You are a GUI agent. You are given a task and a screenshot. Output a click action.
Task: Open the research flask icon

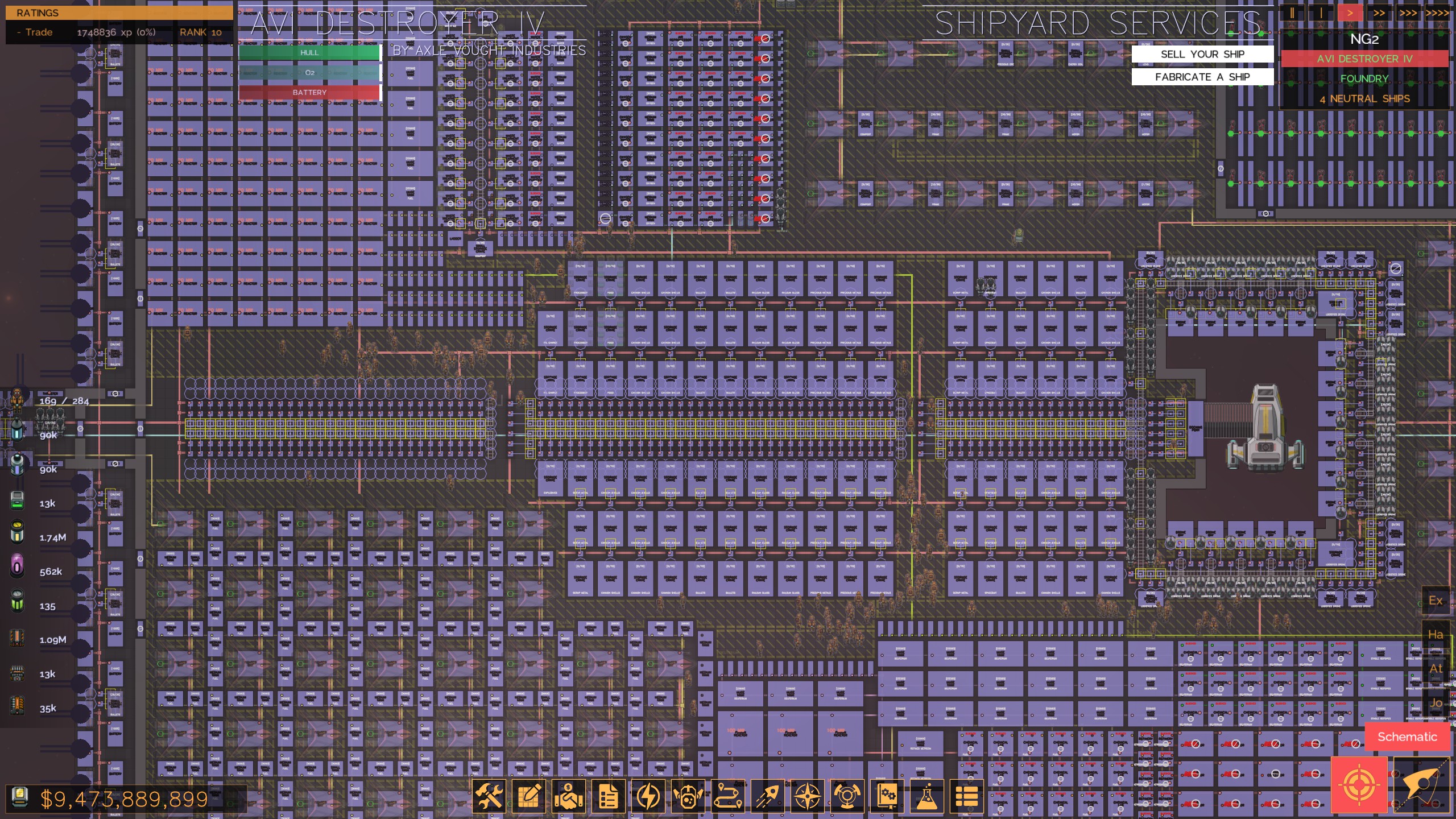pyautogui.click(x=926, y=796)
